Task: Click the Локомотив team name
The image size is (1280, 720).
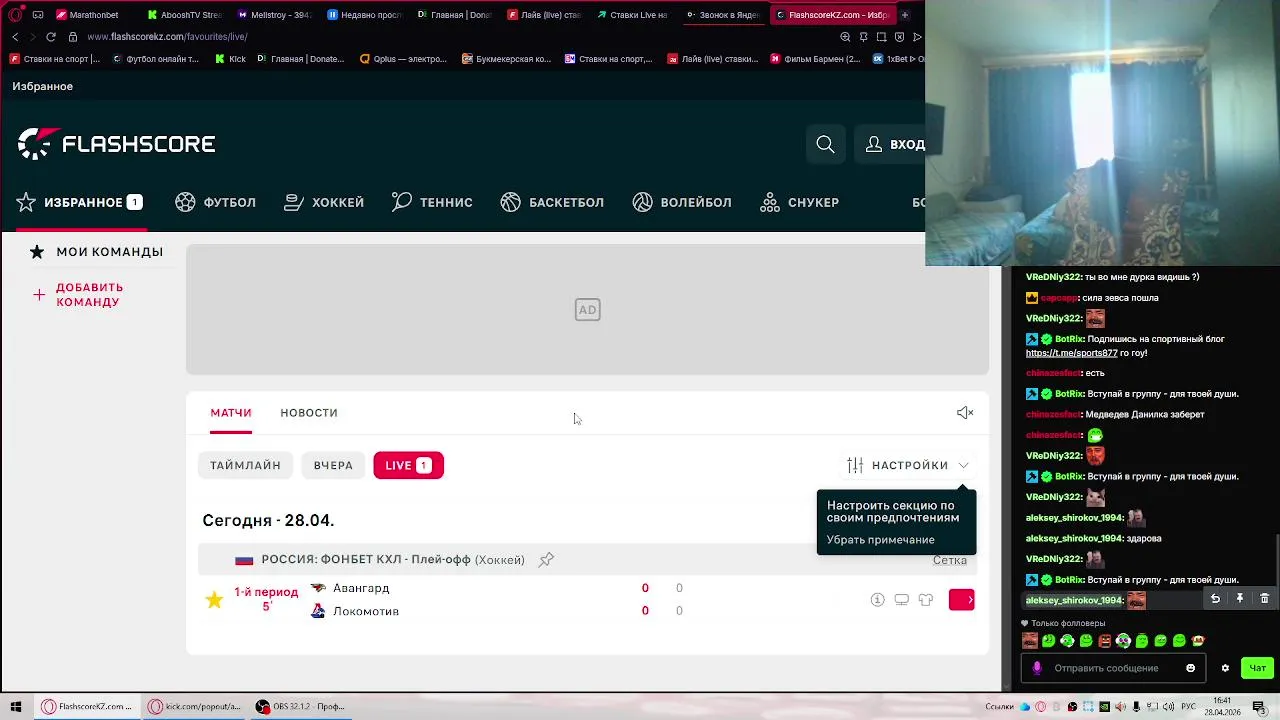Action: pyautogui.click(x=366, y=611)
